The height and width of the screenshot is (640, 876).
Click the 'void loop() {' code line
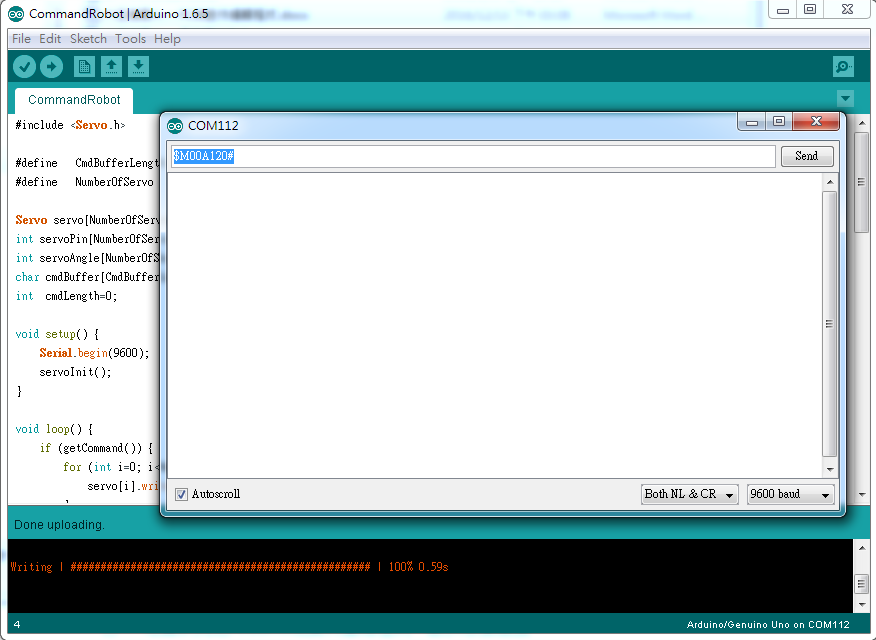pos(54,429)
